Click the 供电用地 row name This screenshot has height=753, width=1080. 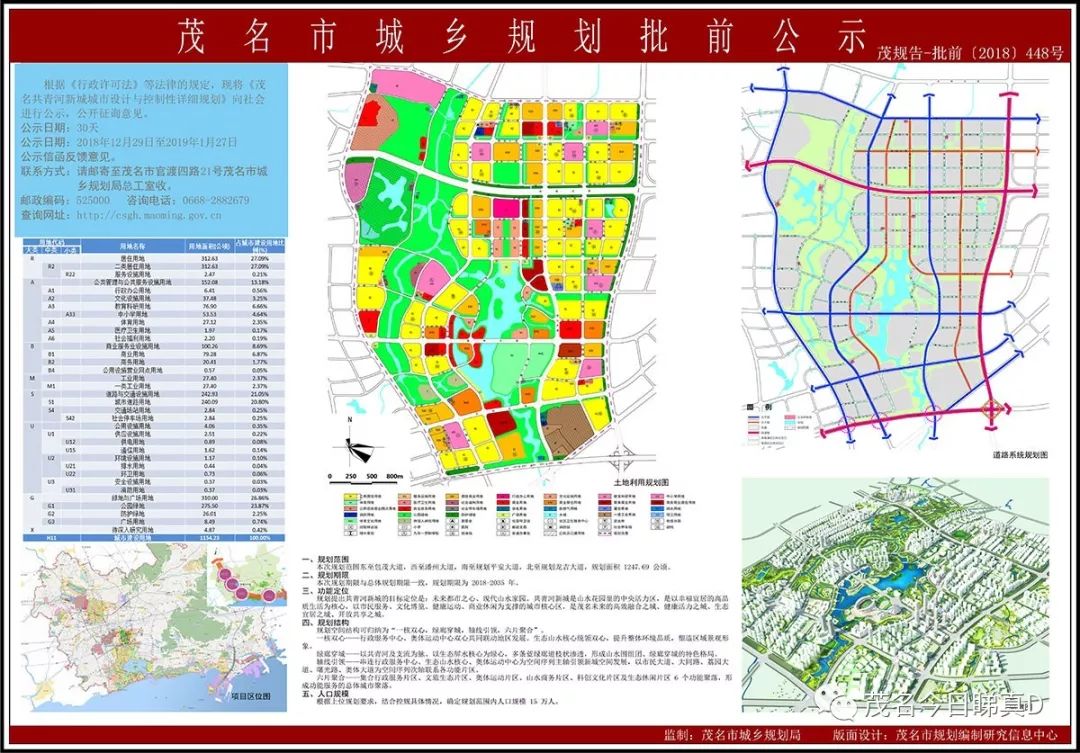132,442
